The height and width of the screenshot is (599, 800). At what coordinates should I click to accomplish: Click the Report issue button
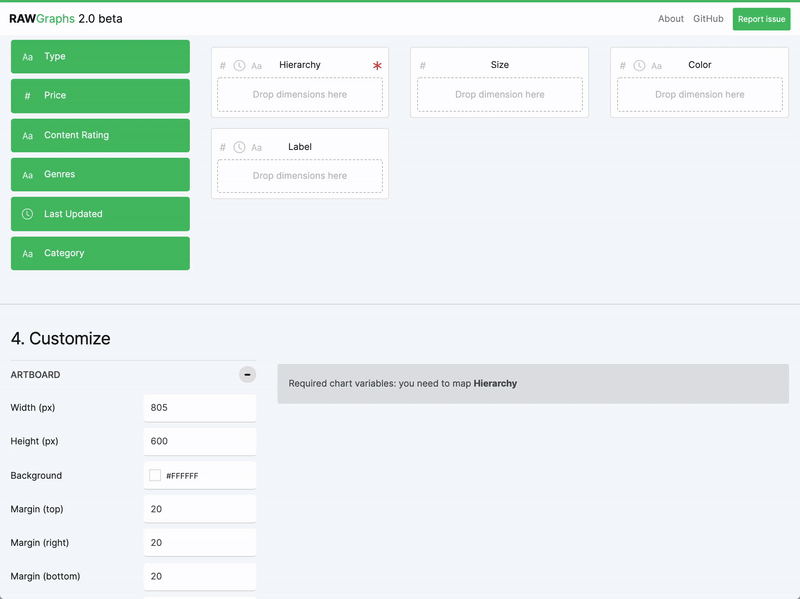pyautogui.click(x=761, y=19)
